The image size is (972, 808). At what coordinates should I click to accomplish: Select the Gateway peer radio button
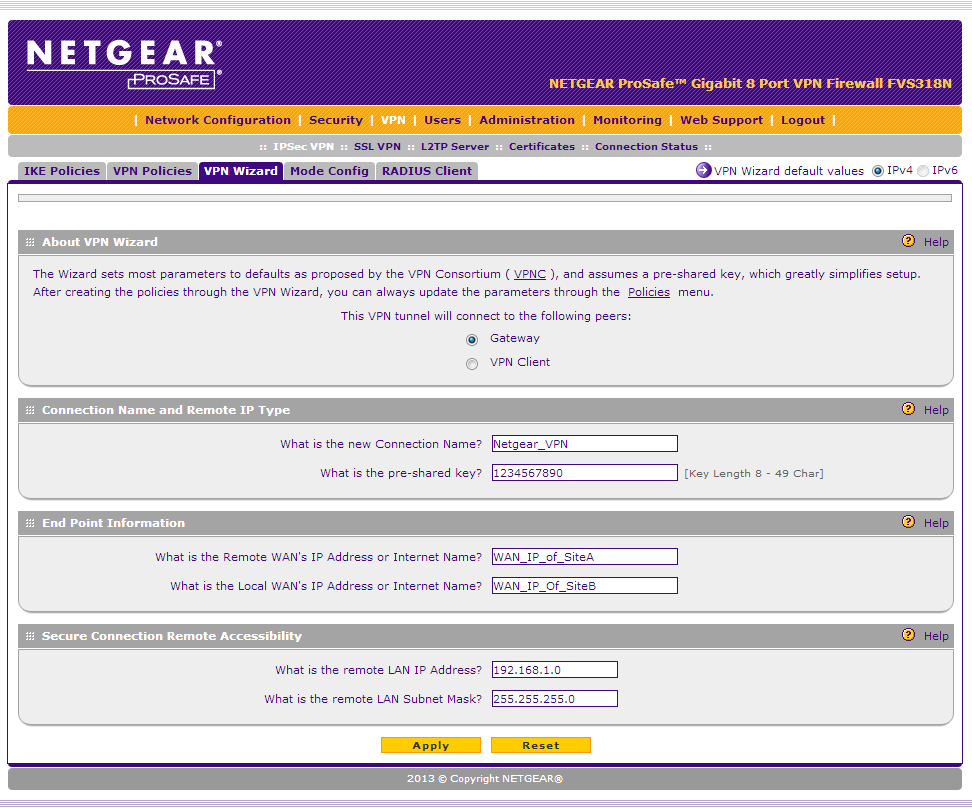point(472,340)
